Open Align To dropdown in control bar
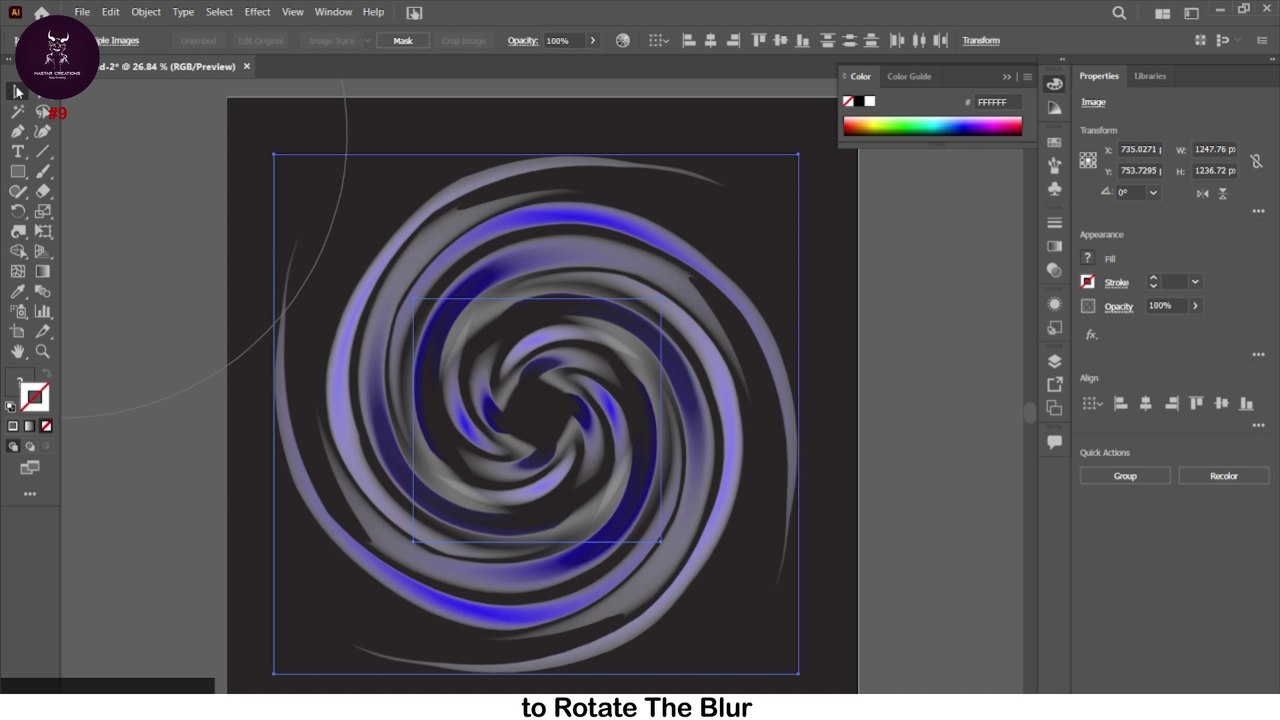The height and width of the screenshot is (720, 1280). click(x=658, y=41)
